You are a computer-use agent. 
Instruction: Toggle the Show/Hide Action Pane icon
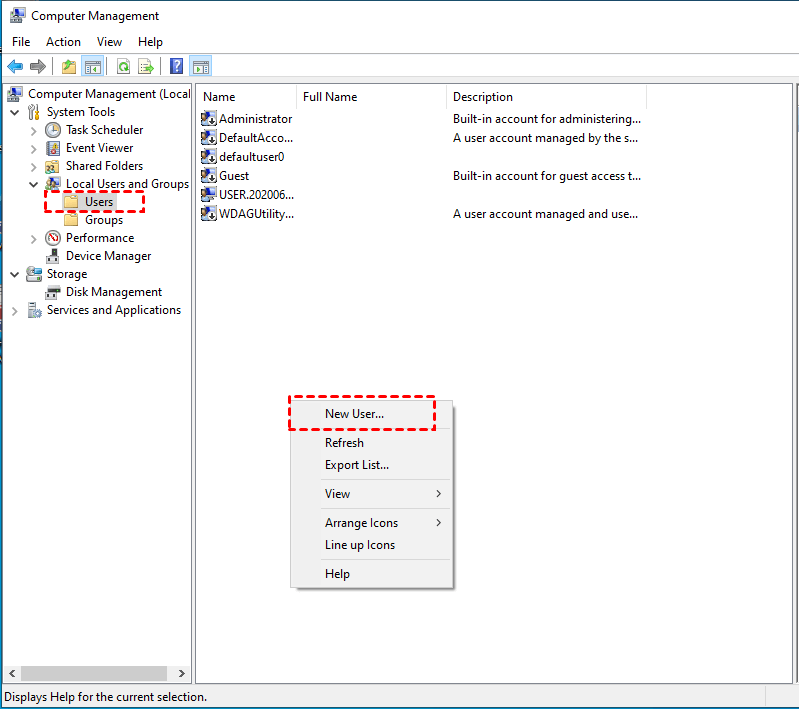(200, 67)
